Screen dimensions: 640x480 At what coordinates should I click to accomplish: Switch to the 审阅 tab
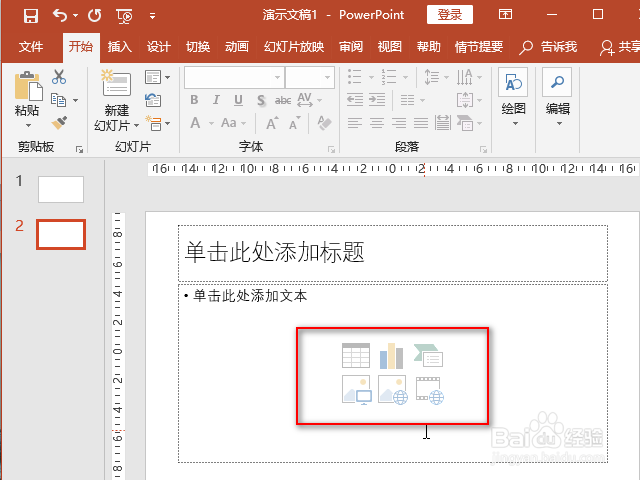tap(351, 47)
